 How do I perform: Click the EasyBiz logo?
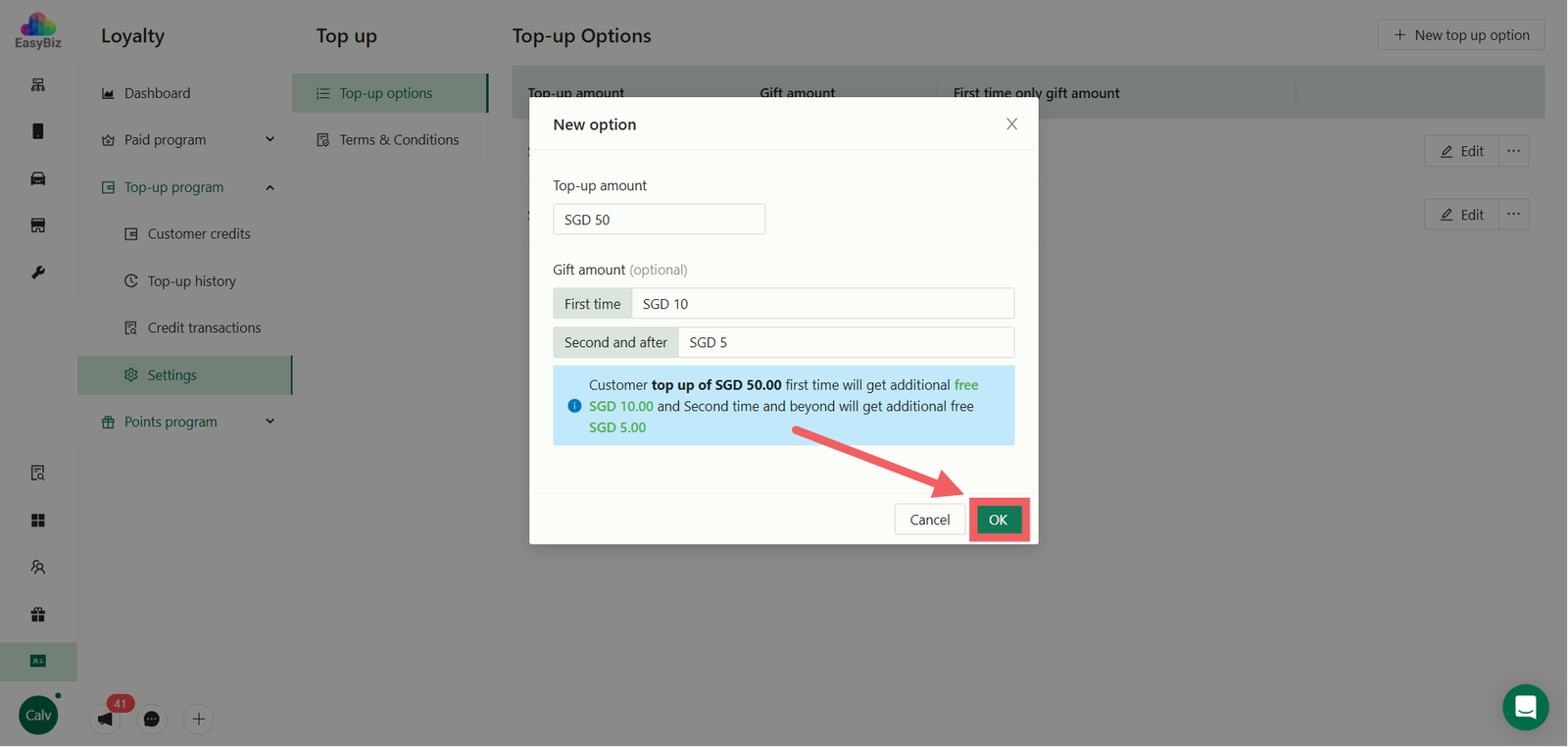(38, 30)
